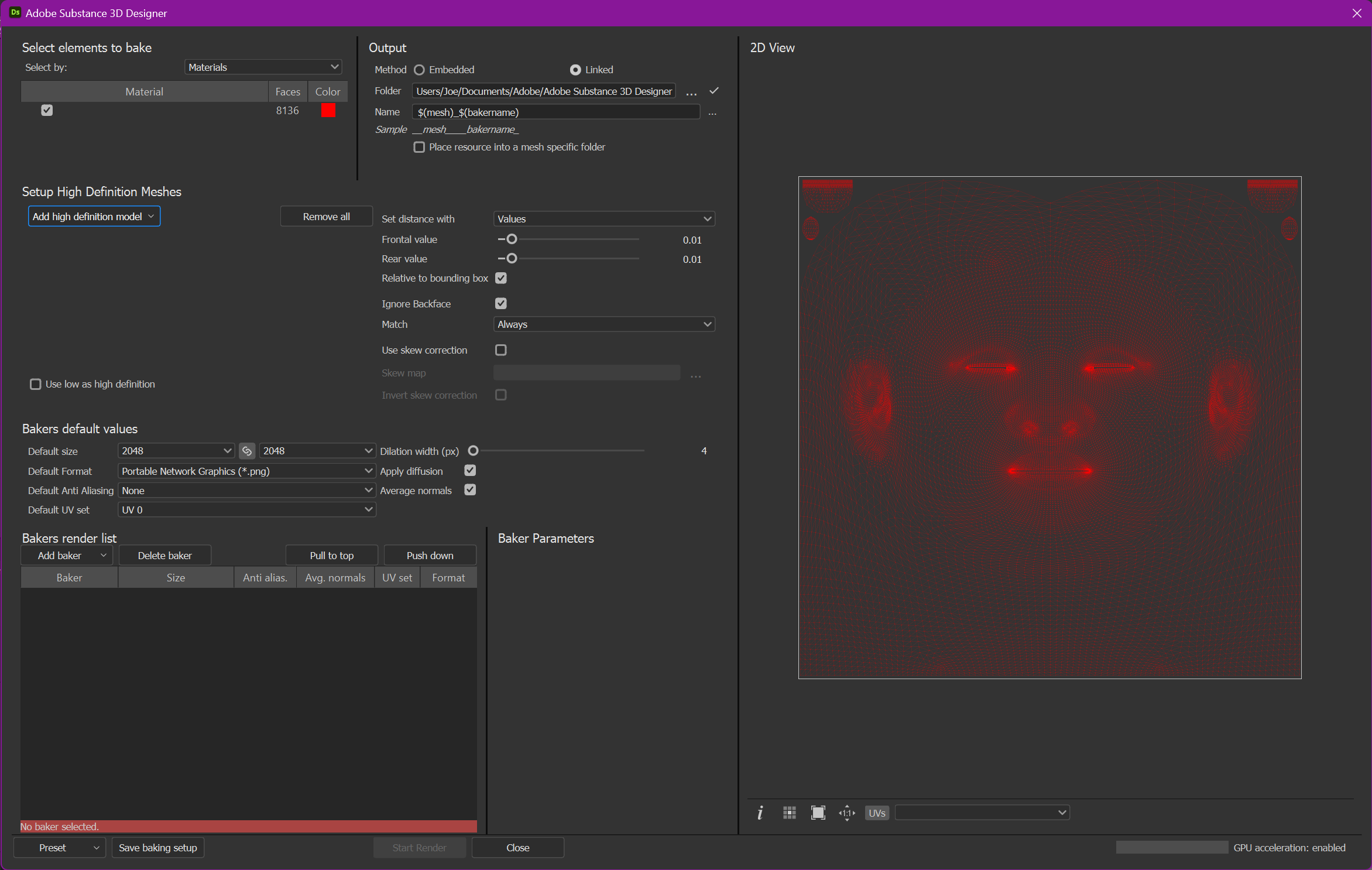
Task: Check Use low as high definition
Action: point(36,384)
